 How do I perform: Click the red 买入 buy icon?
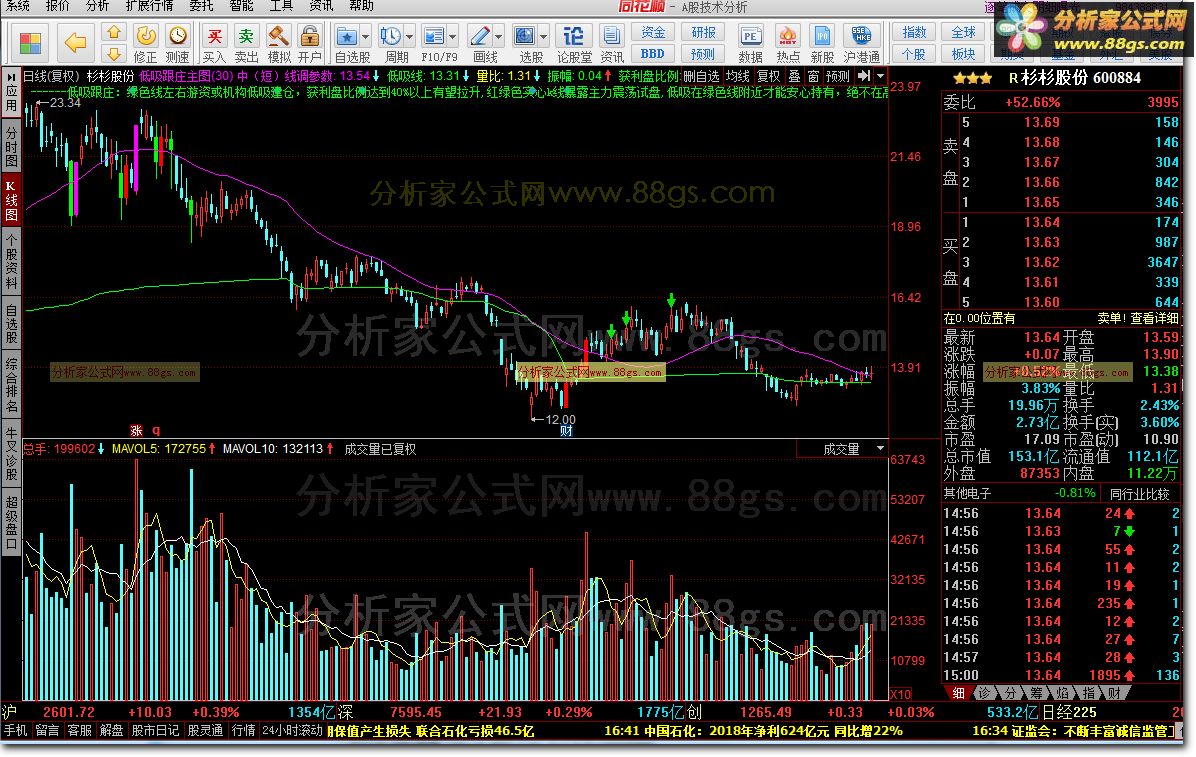click(x=214, y=36)
